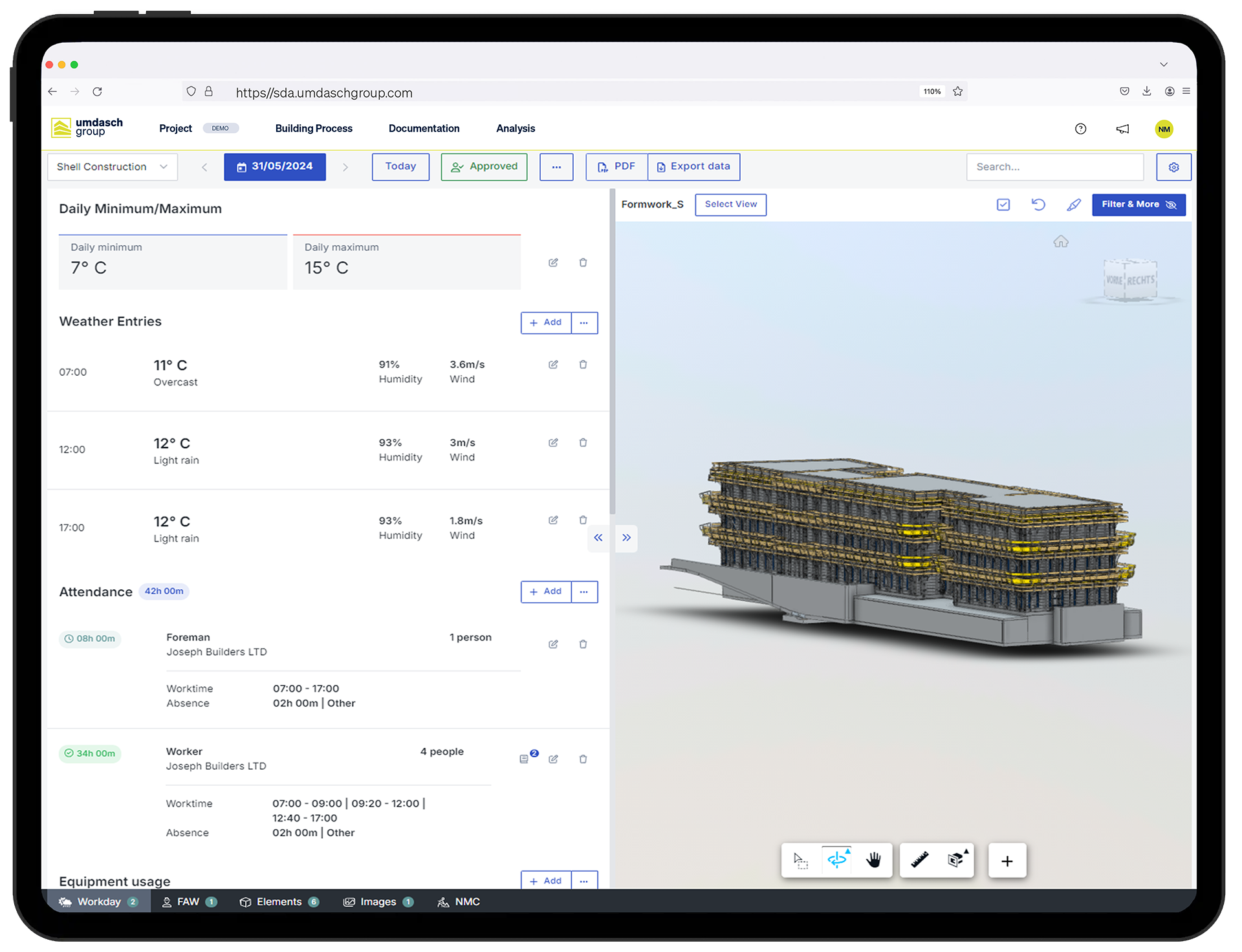Viewport: 1242px width, 952px height.
Task: Select the highlighter marker tool
Action: (x=1074, y=204)
